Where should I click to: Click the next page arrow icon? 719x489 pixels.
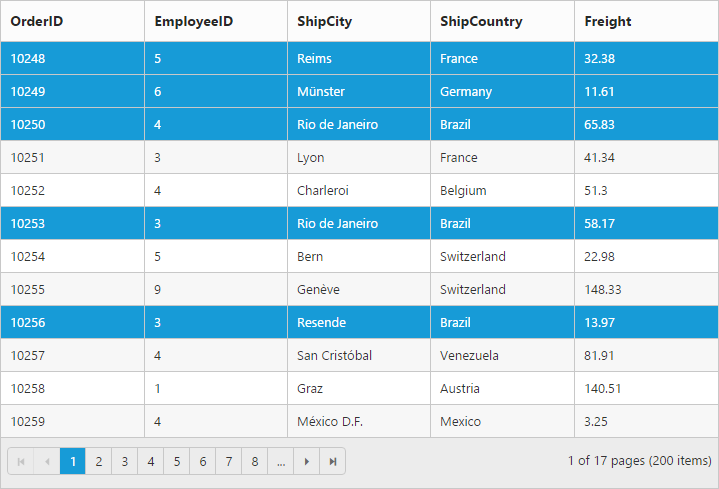coord(307,461)
